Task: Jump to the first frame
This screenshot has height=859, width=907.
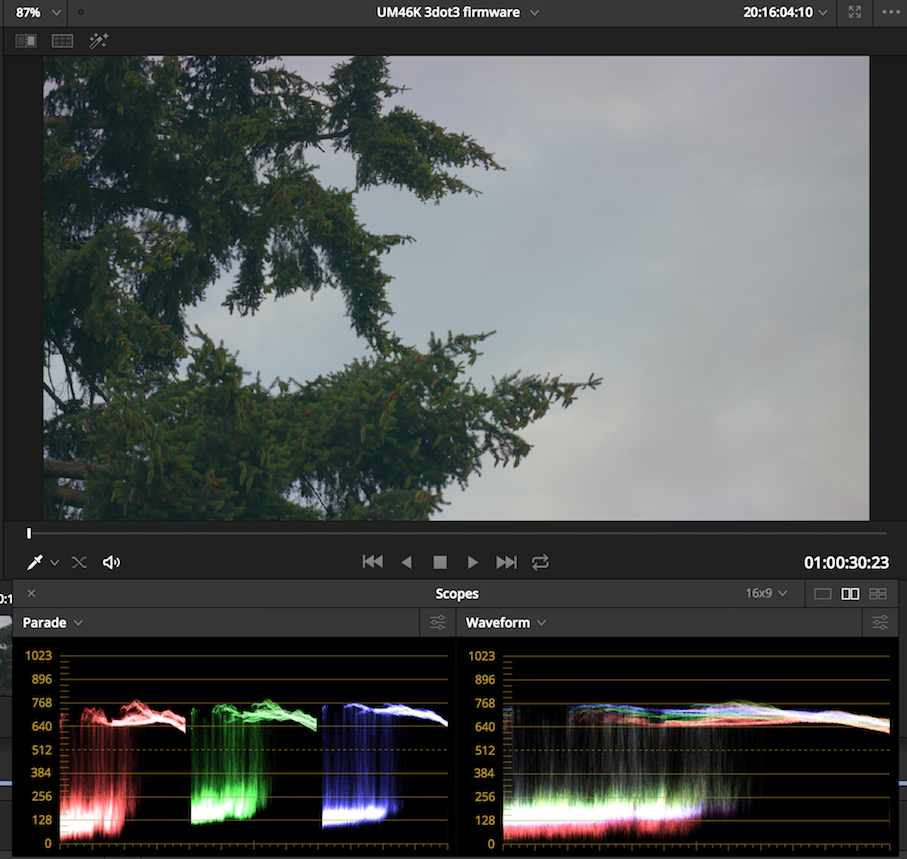Action: point(373,562)
